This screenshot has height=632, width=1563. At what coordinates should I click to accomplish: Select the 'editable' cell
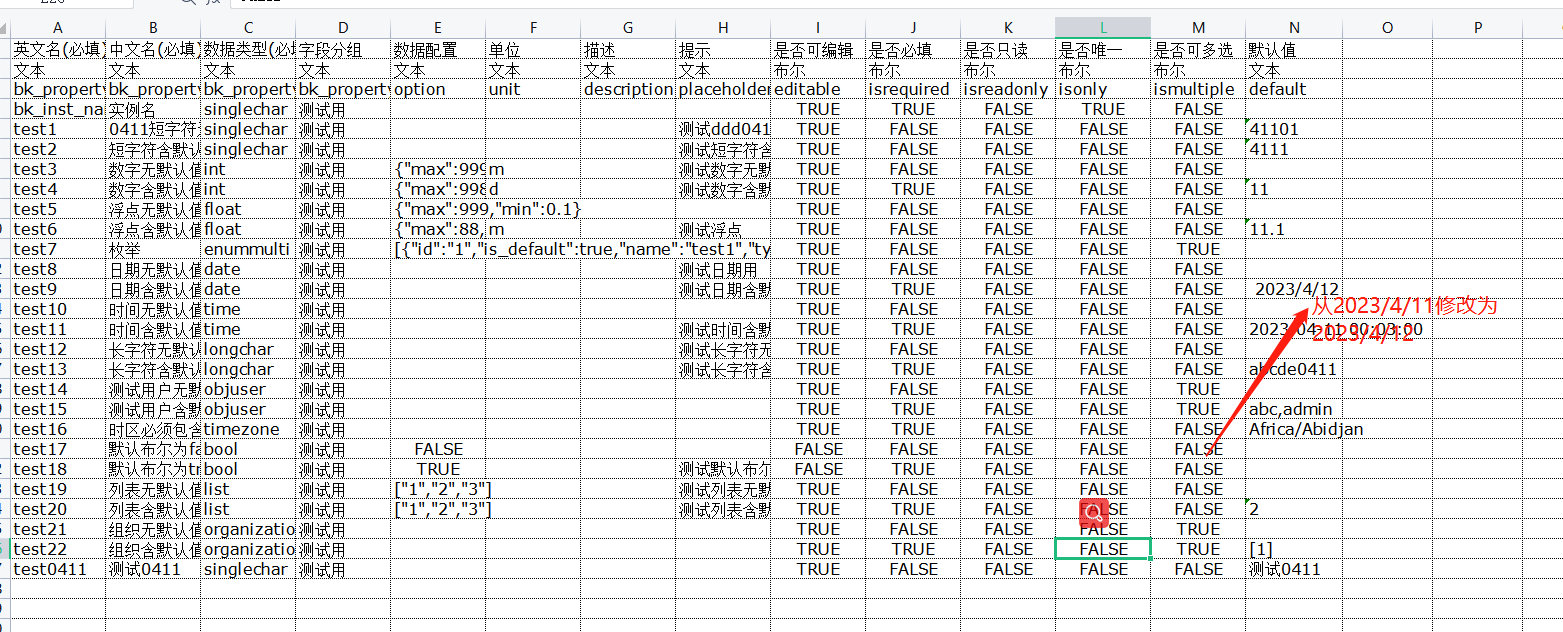pos(818,89)
